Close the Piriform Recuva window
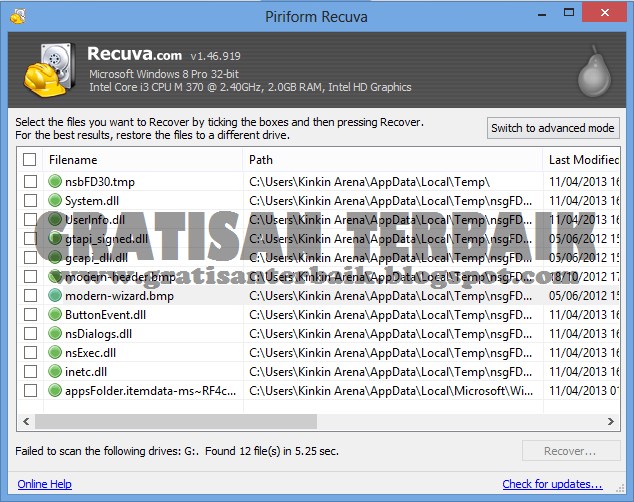The image size is (634, 502). pos(604,13)
